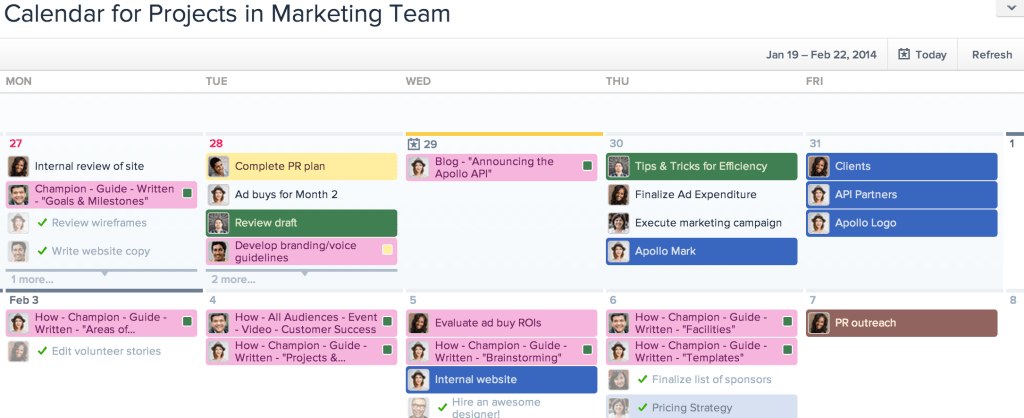Screen dimensions: 1024x418
Task: Click green checkmark on Review wireframes
Action: [x=42, y=223]
